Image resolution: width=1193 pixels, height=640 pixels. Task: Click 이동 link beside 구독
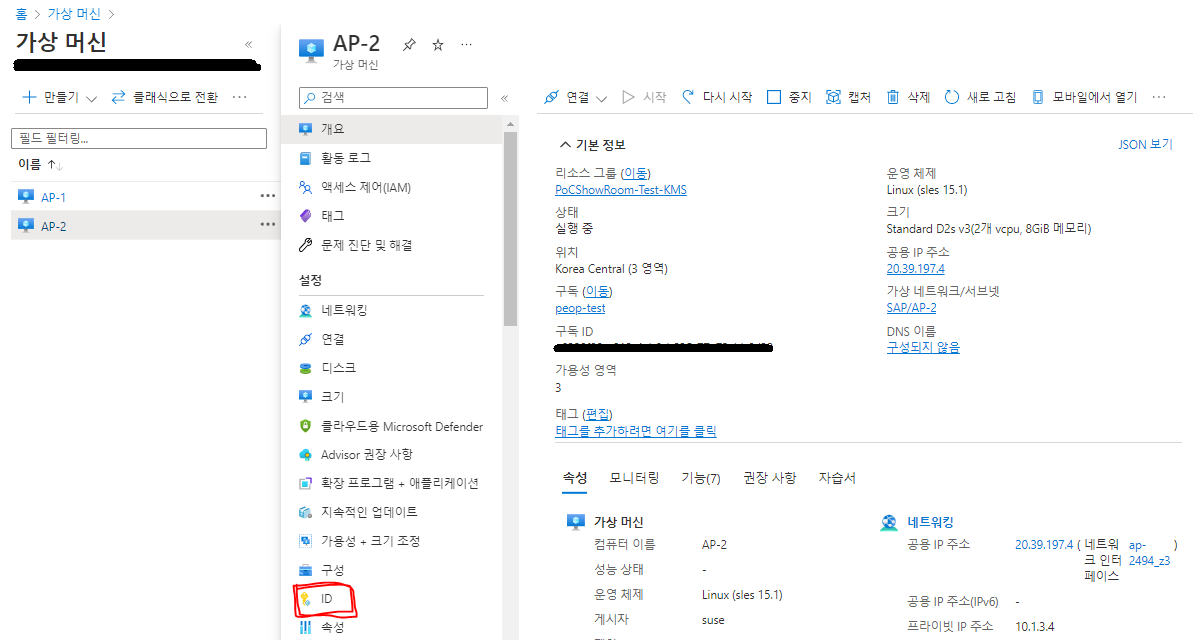(596, 291)
